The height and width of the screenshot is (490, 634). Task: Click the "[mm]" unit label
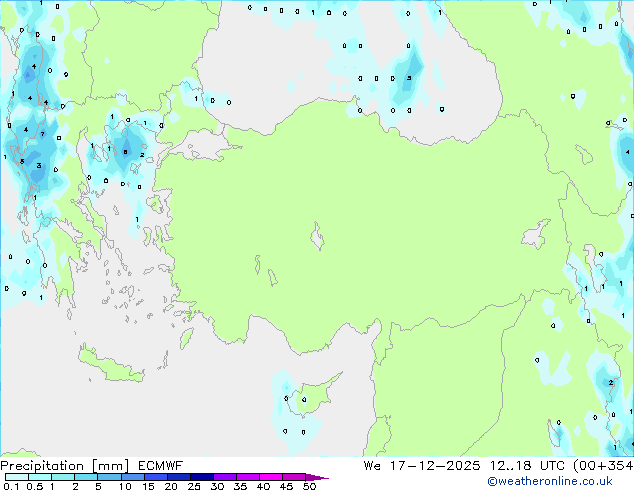pos(110,466)
